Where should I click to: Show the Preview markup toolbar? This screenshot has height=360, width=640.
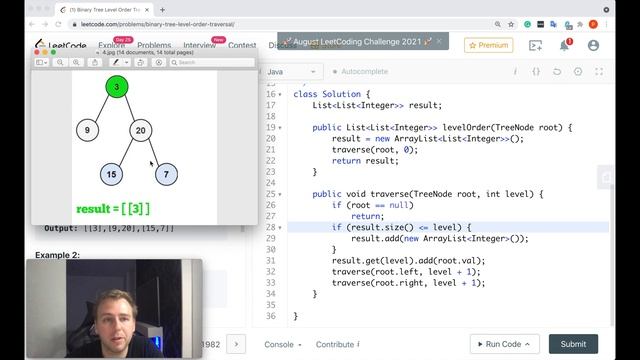159,62
